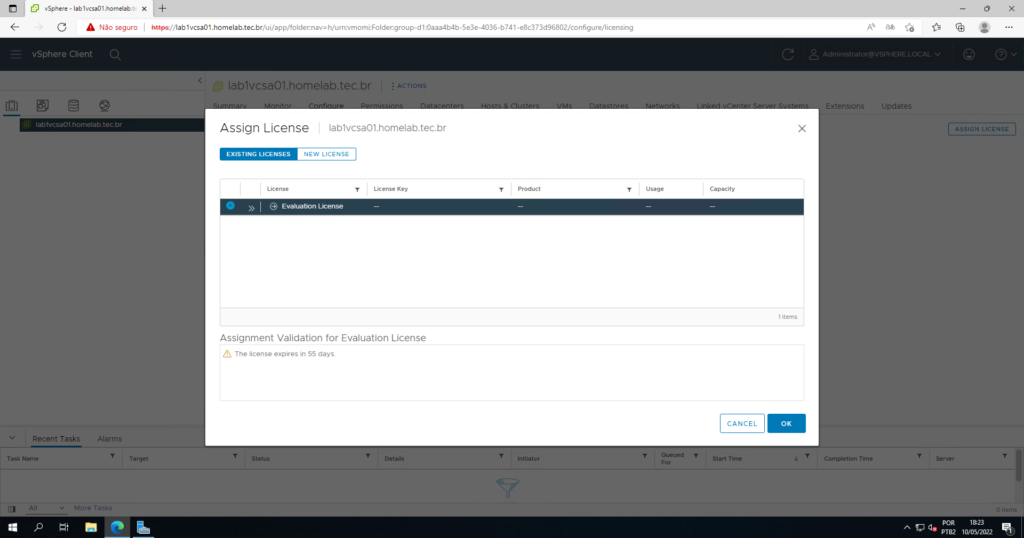Open the browser settings ellipsis menu
This screenshot has width=1024, height=538.
[1009, 27]
